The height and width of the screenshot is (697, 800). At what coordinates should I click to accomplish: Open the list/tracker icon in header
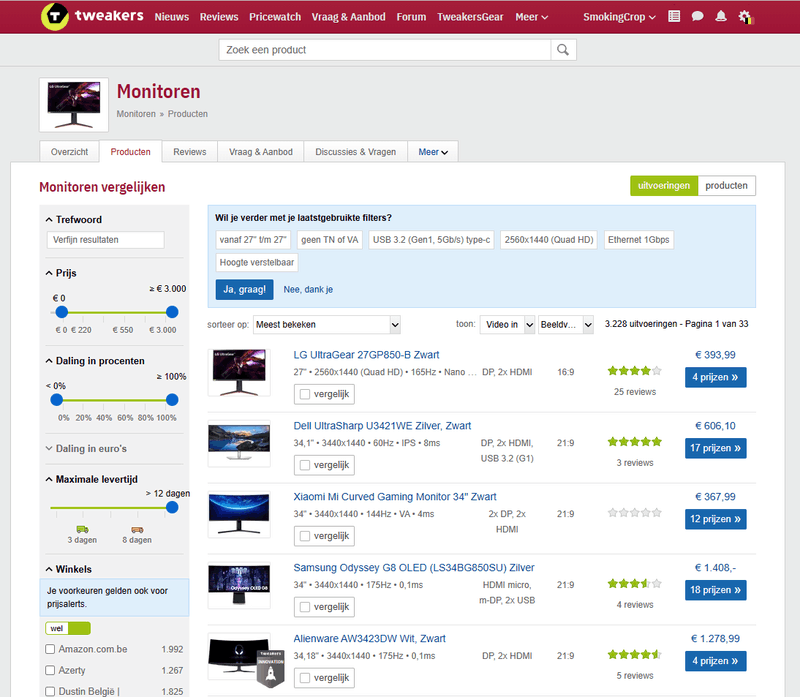click(674, 16)
